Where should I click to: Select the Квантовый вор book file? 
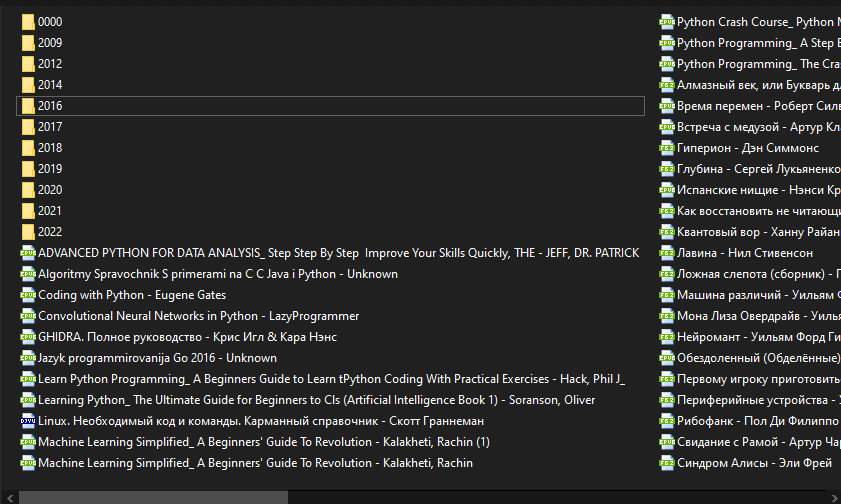[x=757, y=232]
